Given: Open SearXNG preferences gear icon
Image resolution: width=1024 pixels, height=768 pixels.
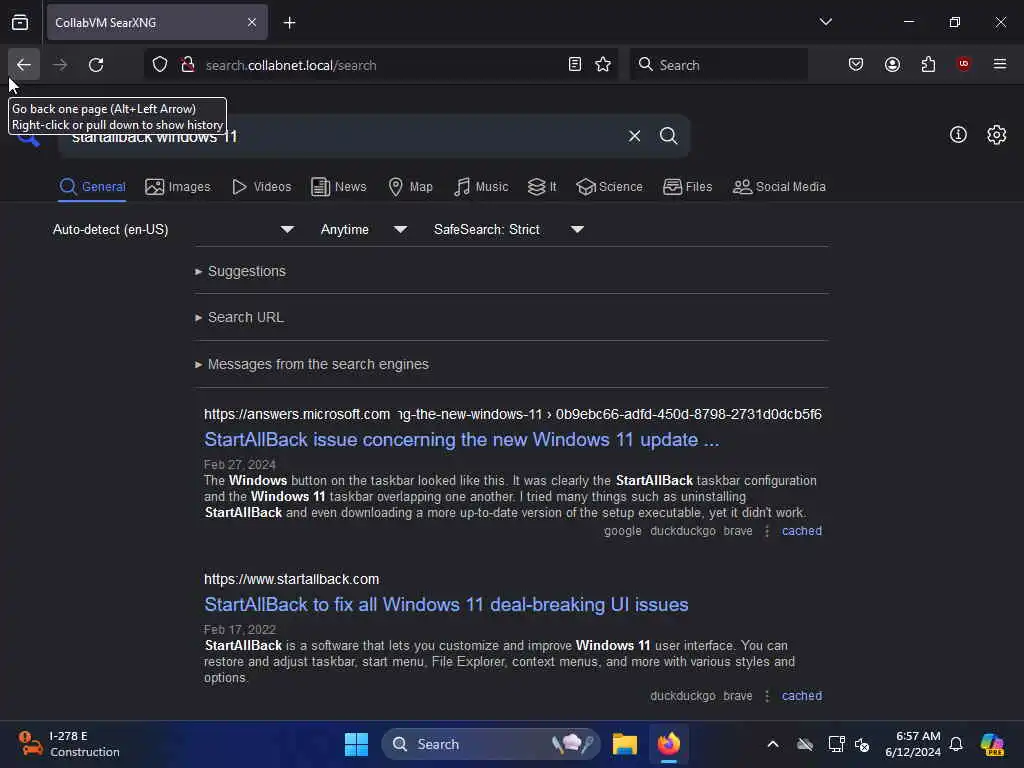Looking at the screenshot, I should (x=997, y=135).
